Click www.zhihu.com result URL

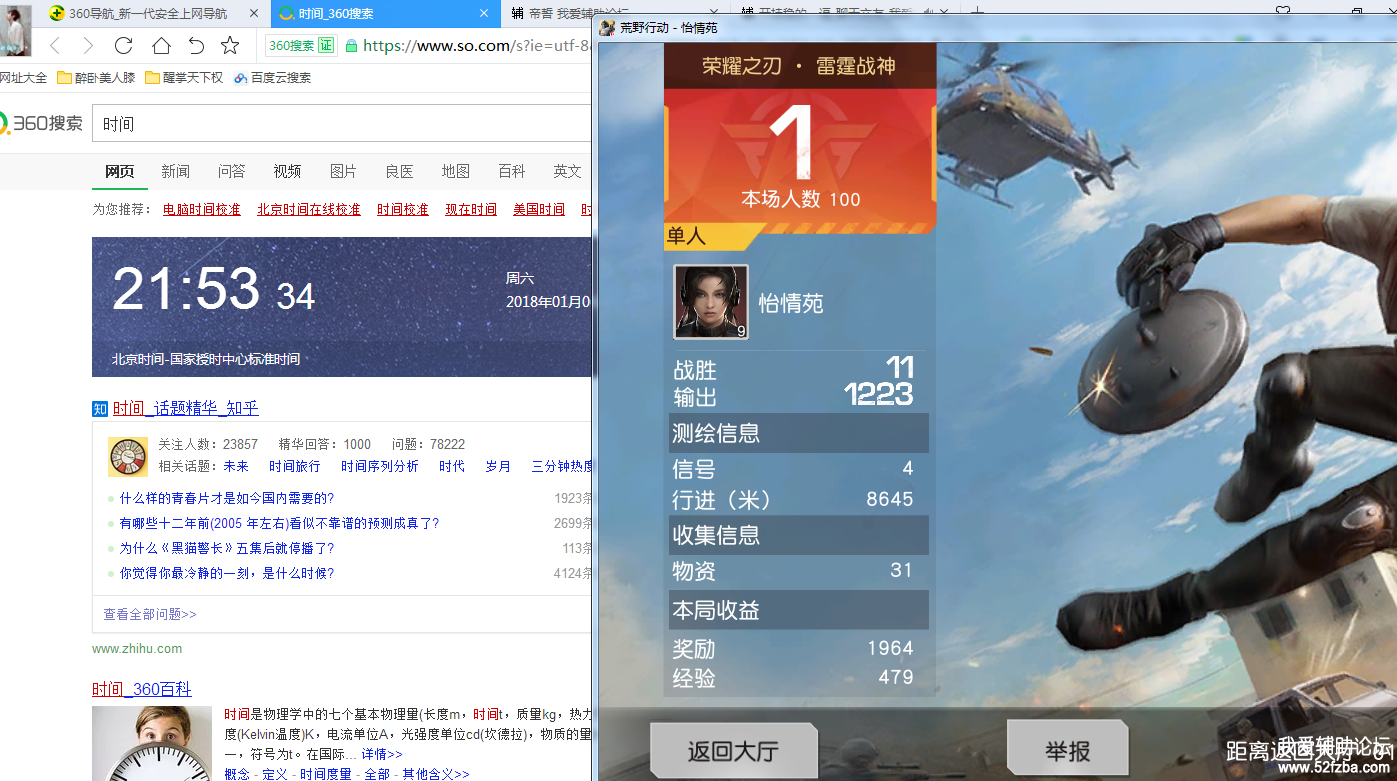(x=137, y=648)
